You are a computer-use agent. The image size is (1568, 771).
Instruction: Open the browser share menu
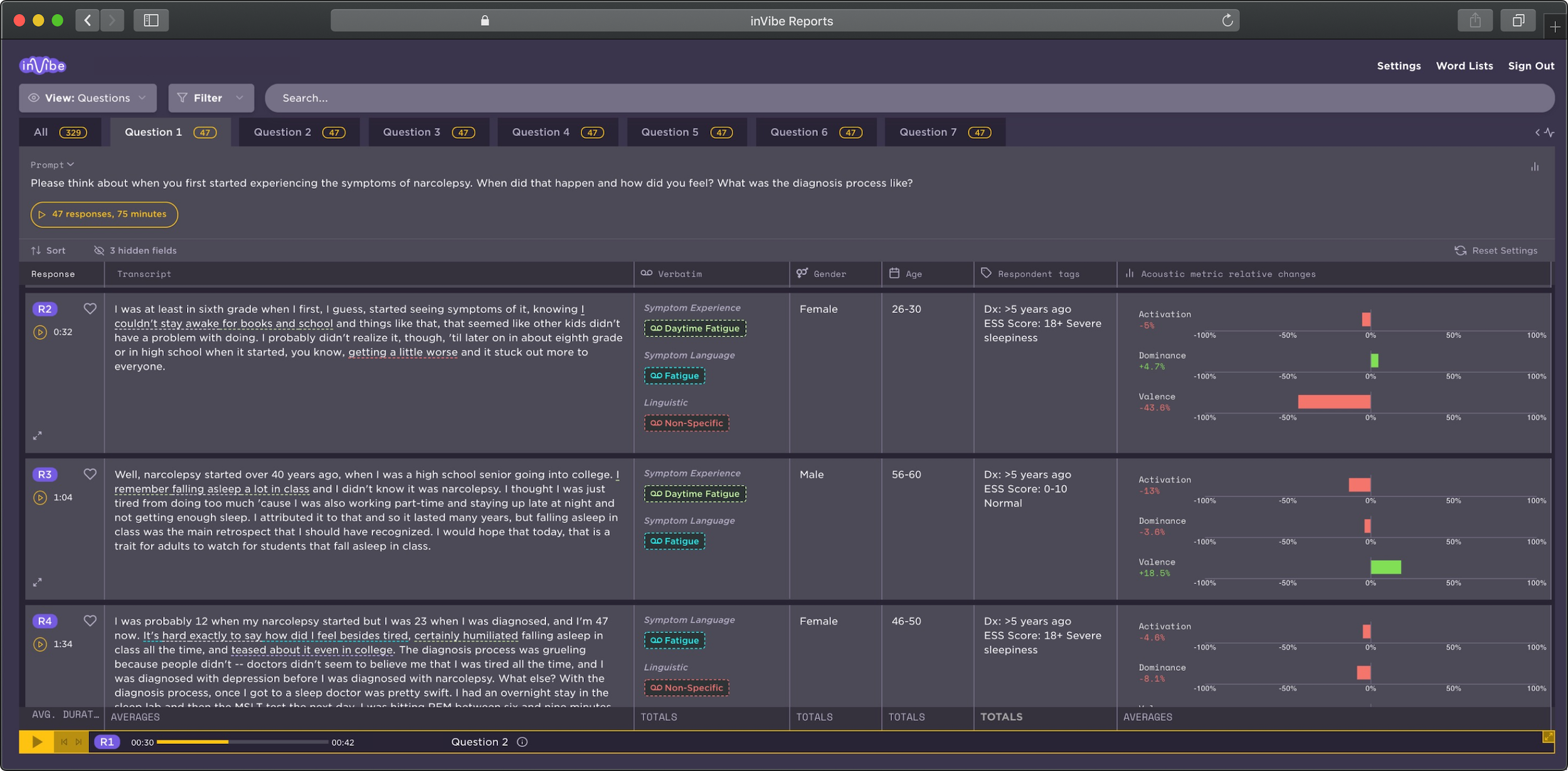tap(1475, 21)
